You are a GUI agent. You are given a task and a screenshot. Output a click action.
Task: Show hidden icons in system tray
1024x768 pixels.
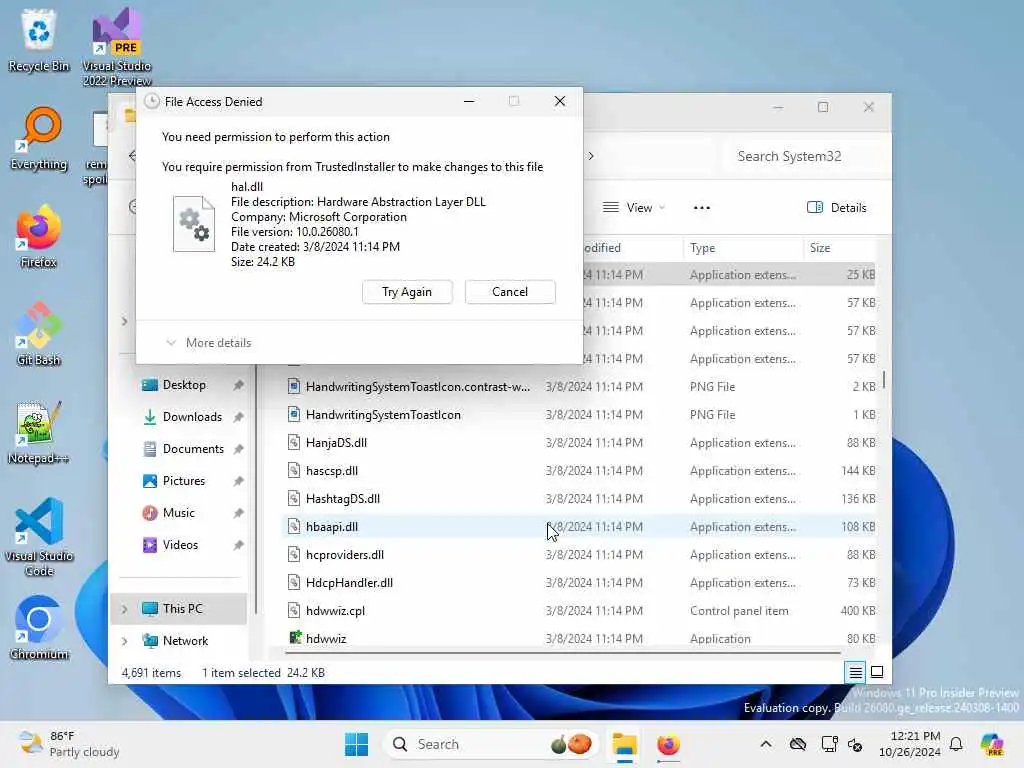click(x=766, y=744)
